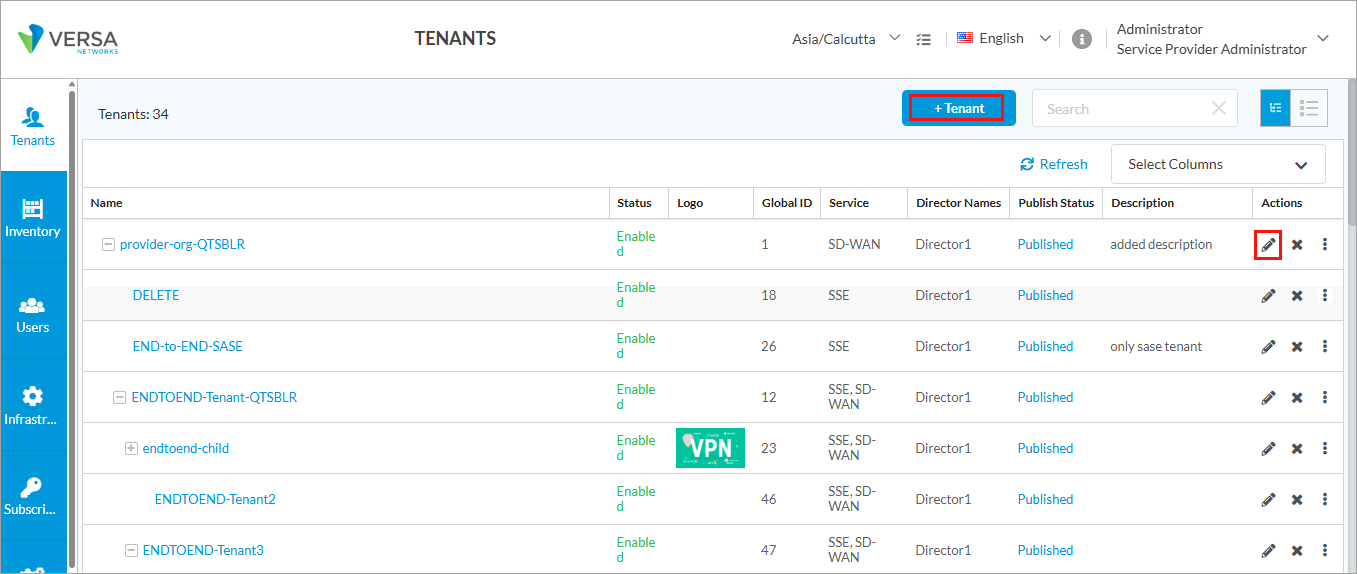Click the 'Tenants: 34' count label
This screenshot has height=574, width=1357.
133,114
